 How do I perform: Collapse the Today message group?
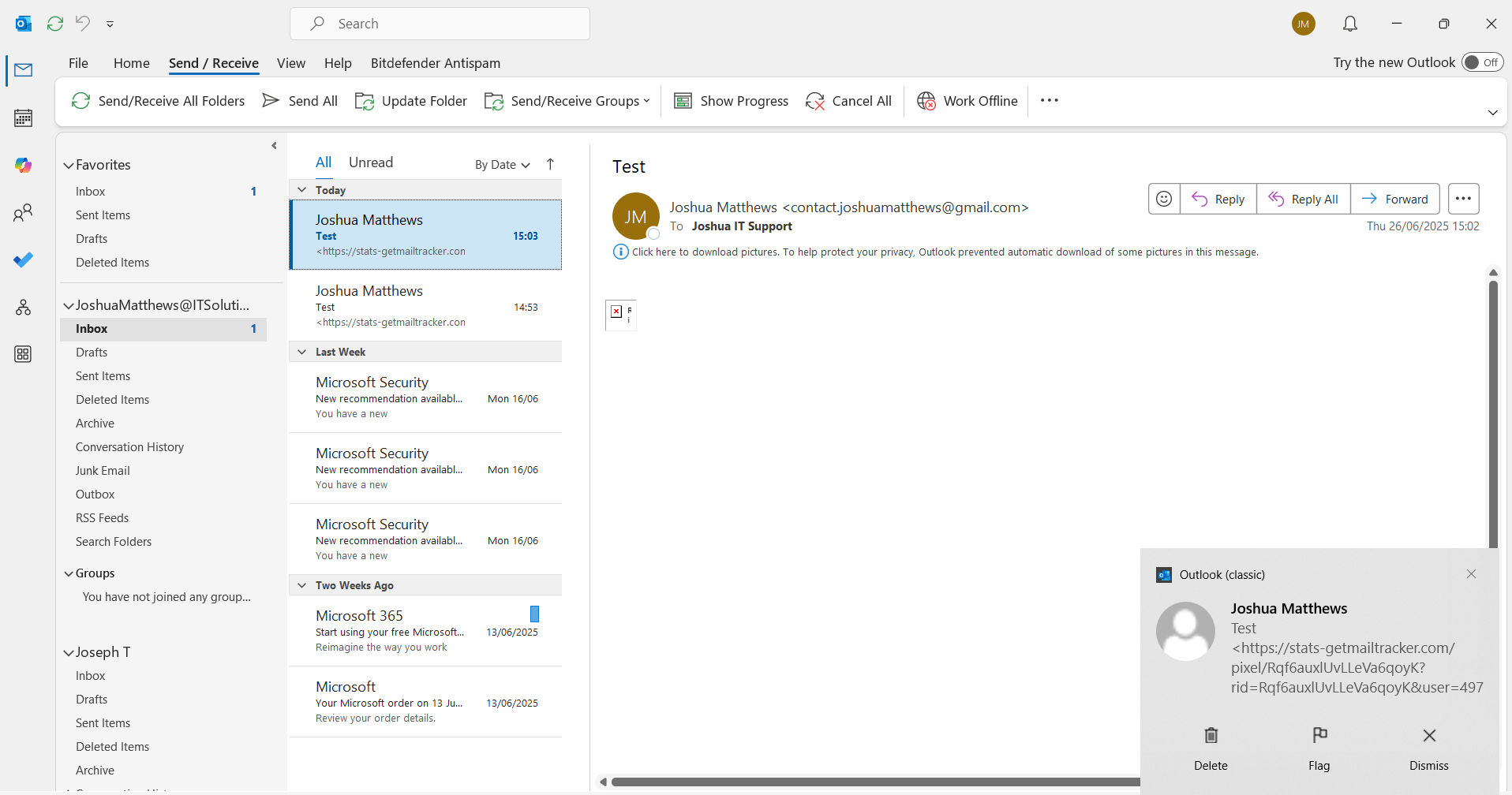[x=301, y=190]
